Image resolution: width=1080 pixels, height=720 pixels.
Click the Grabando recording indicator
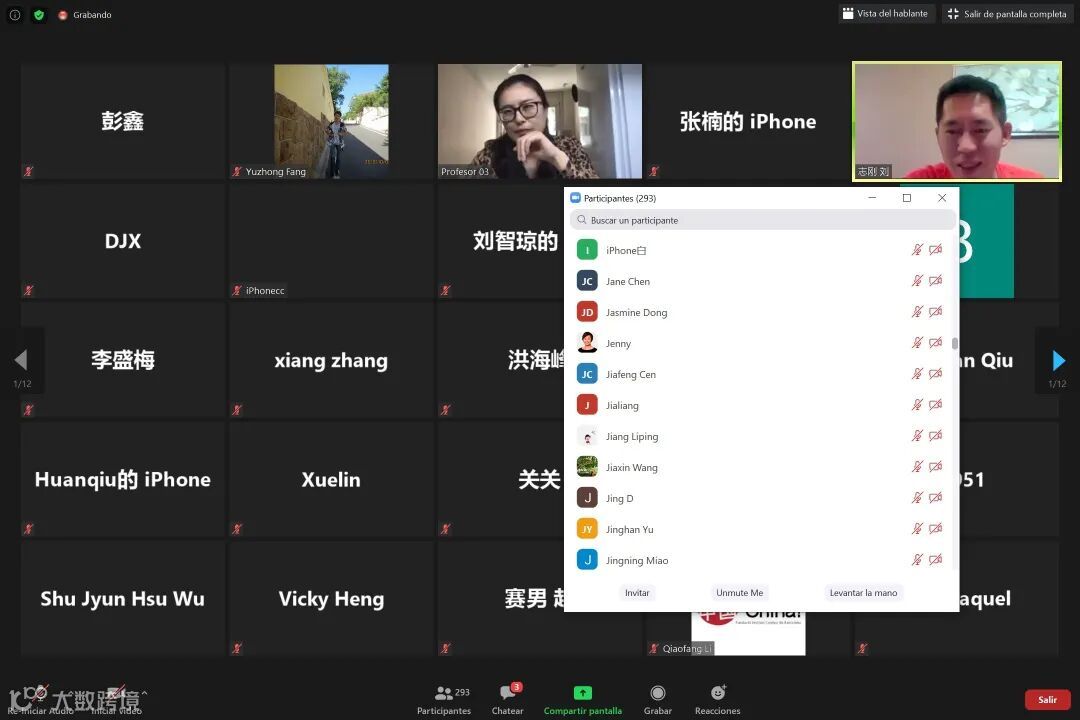pyautogui.click(x=85, y=14)
